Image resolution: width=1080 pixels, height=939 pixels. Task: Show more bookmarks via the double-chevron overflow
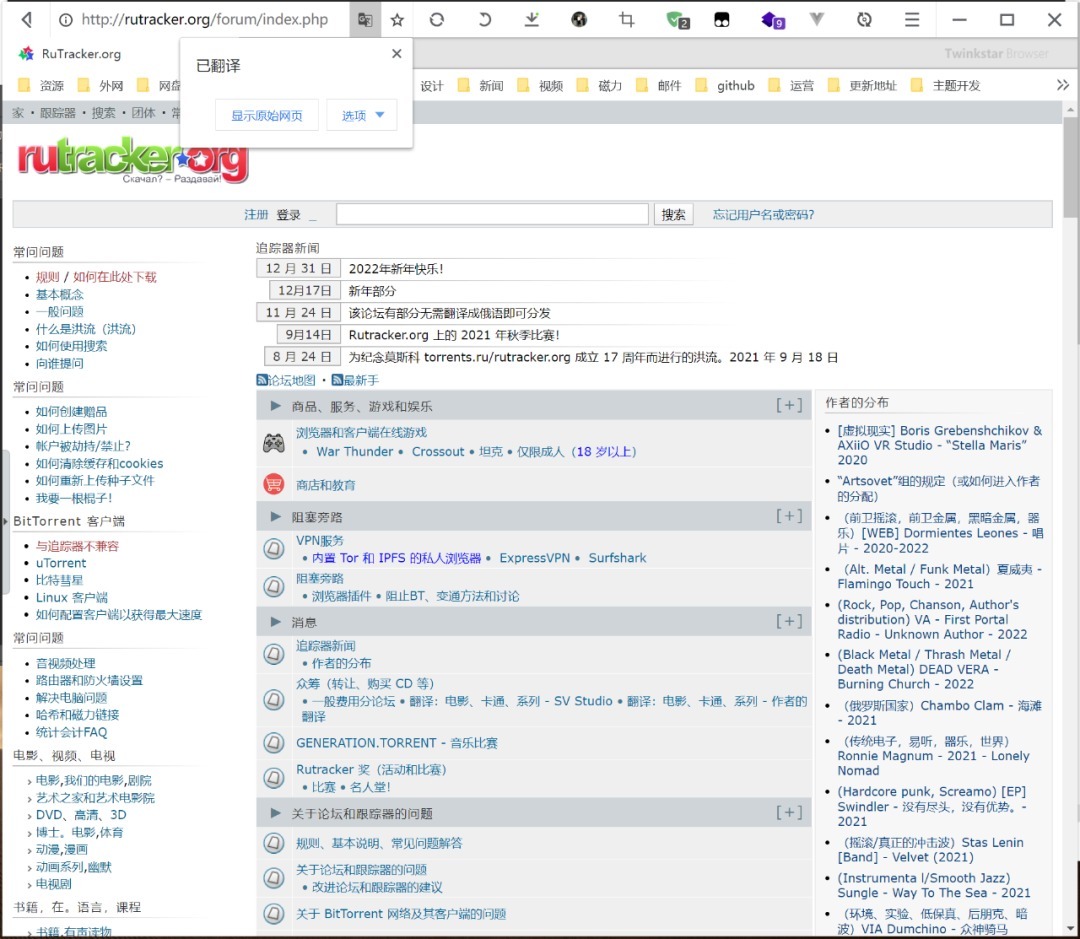tap(1062, 85)
